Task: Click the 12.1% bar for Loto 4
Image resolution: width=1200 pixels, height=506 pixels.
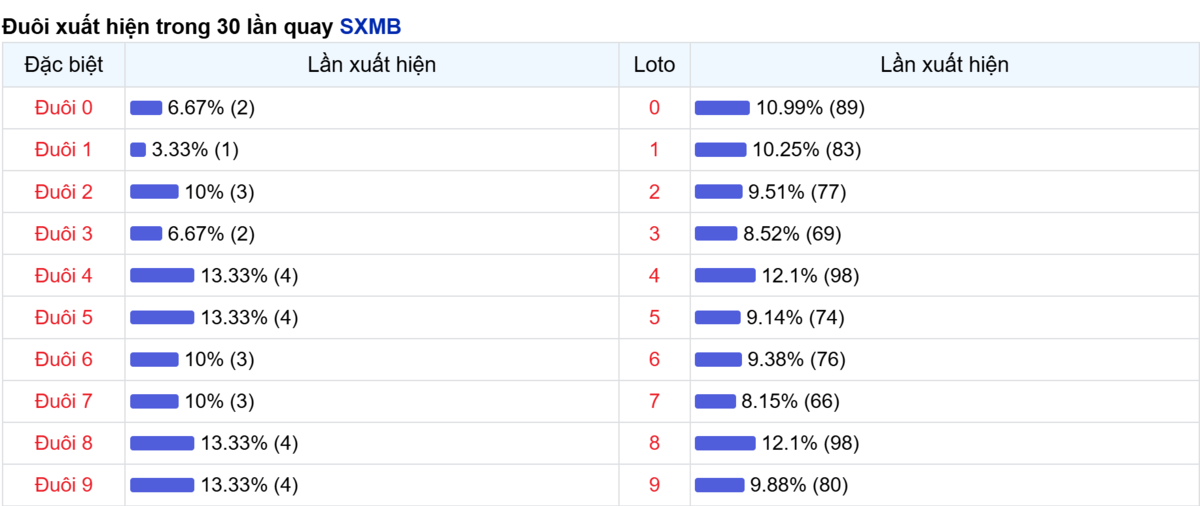Action: (x=725, y=276)
